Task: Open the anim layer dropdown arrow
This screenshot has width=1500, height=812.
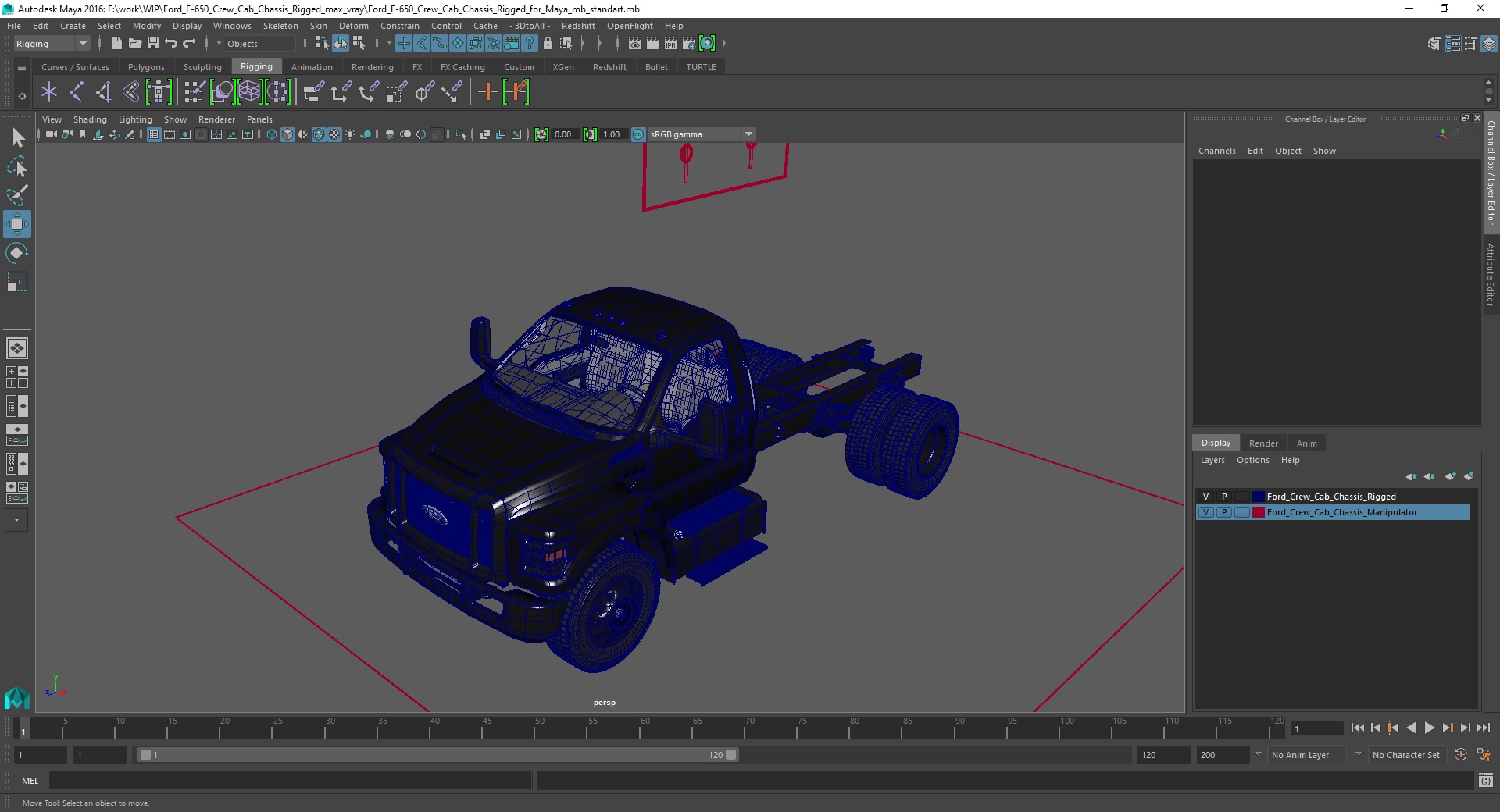Action: click(1258, 755)
